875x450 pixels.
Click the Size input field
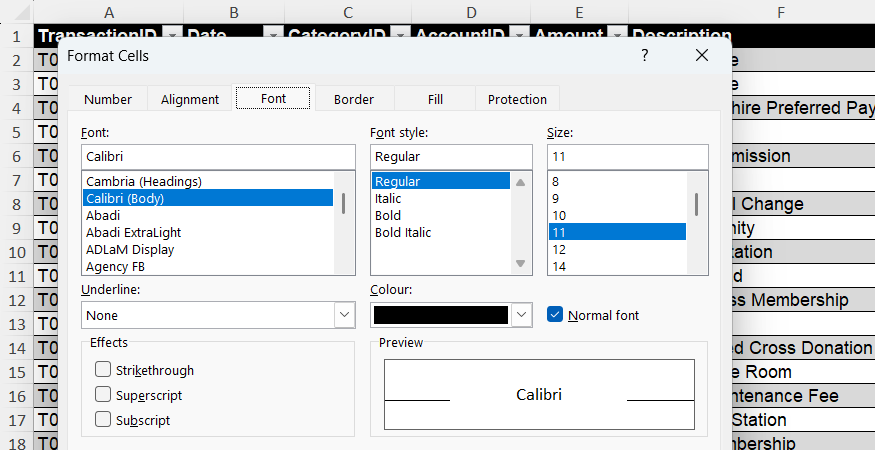pyautogui.click(x=628, y=157)
